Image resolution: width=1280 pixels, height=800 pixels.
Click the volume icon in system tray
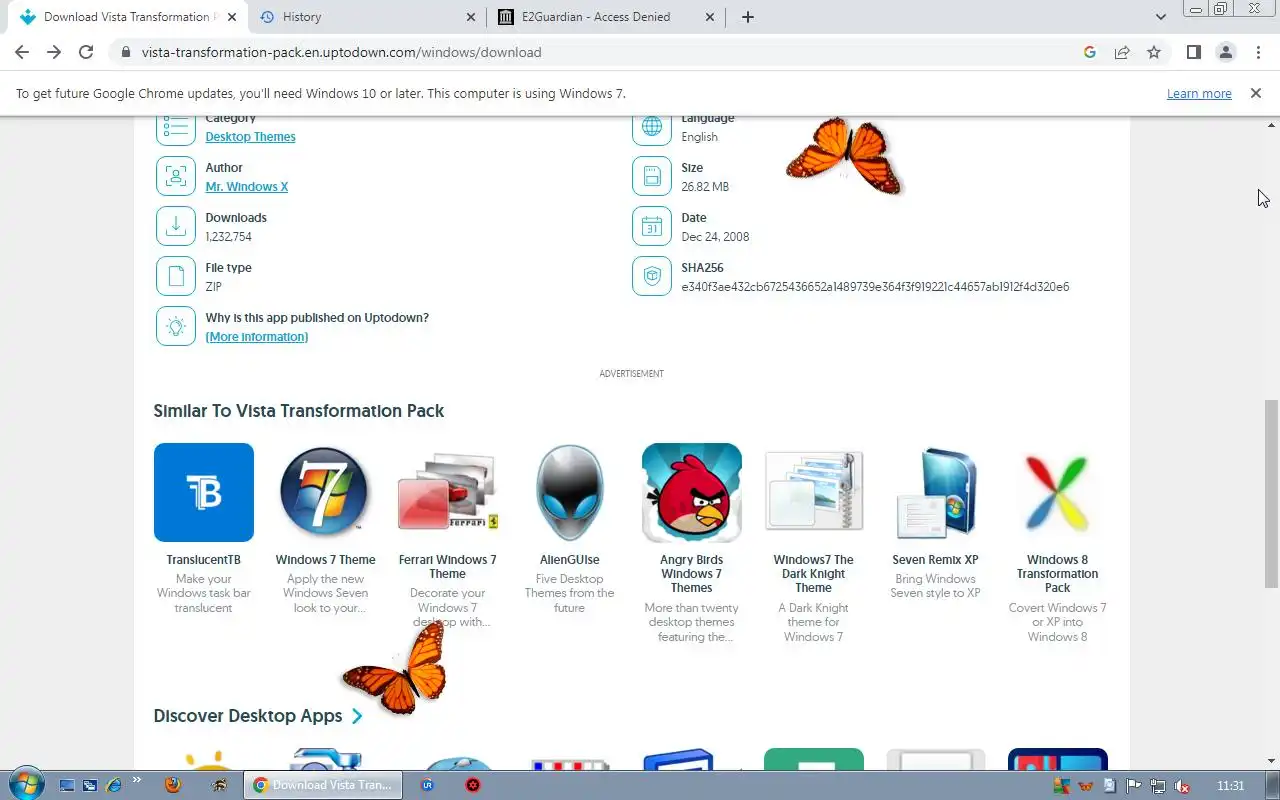tap(1181, 786)
